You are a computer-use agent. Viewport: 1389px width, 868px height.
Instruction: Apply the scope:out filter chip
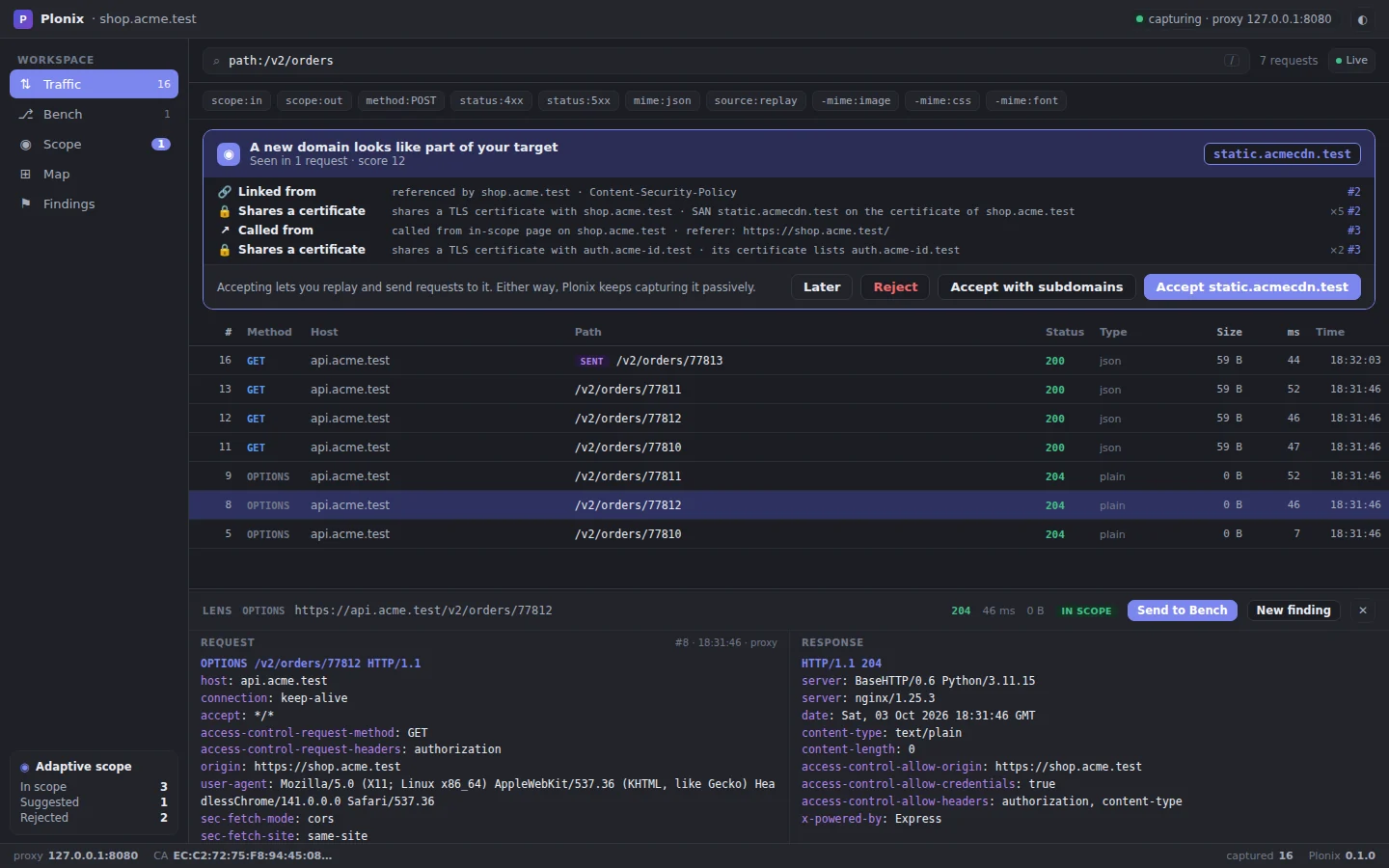pyautogui.click(x=313, y=100)
